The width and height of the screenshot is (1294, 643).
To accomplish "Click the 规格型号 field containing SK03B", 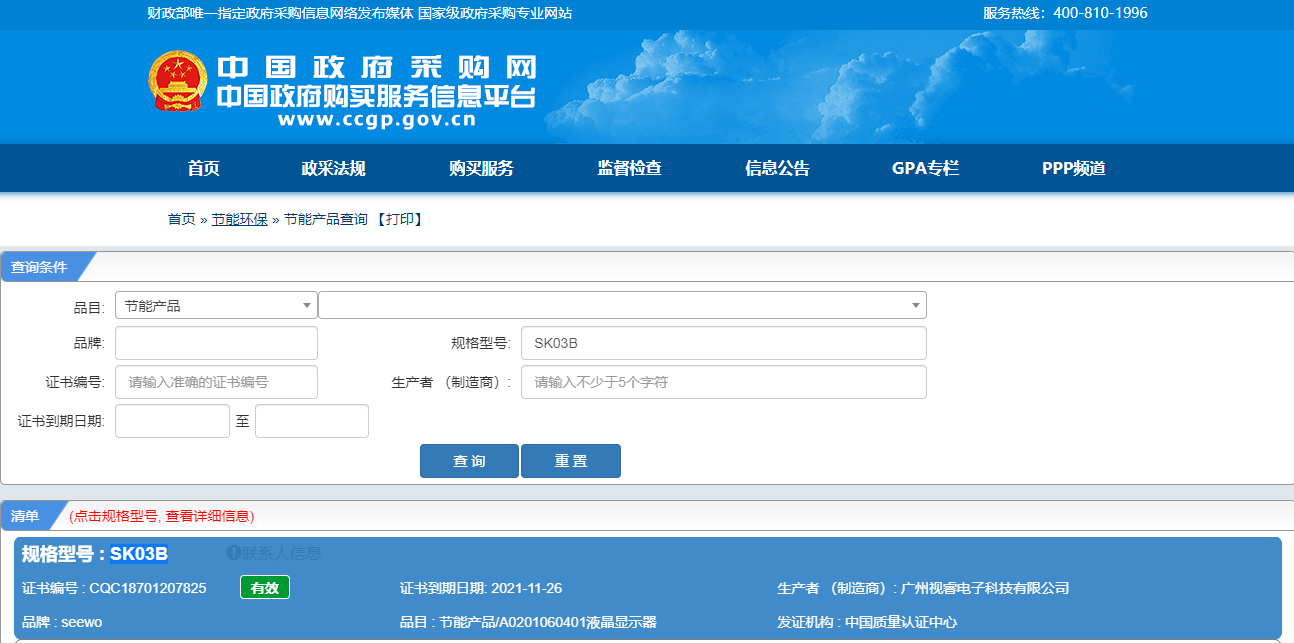I will coord(723,343).
